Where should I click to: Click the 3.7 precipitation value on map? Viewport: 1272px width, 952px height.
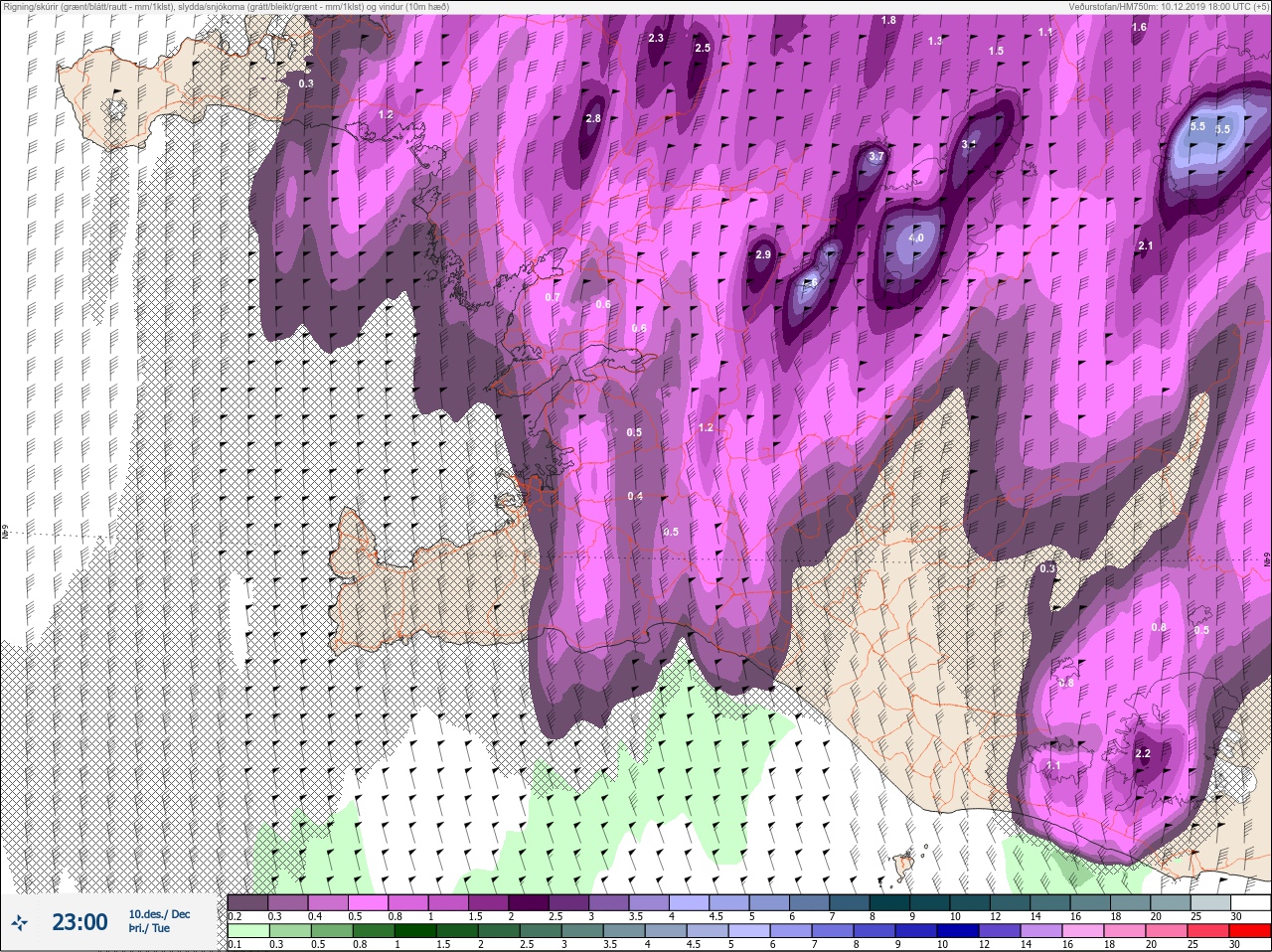click(875, 157)
